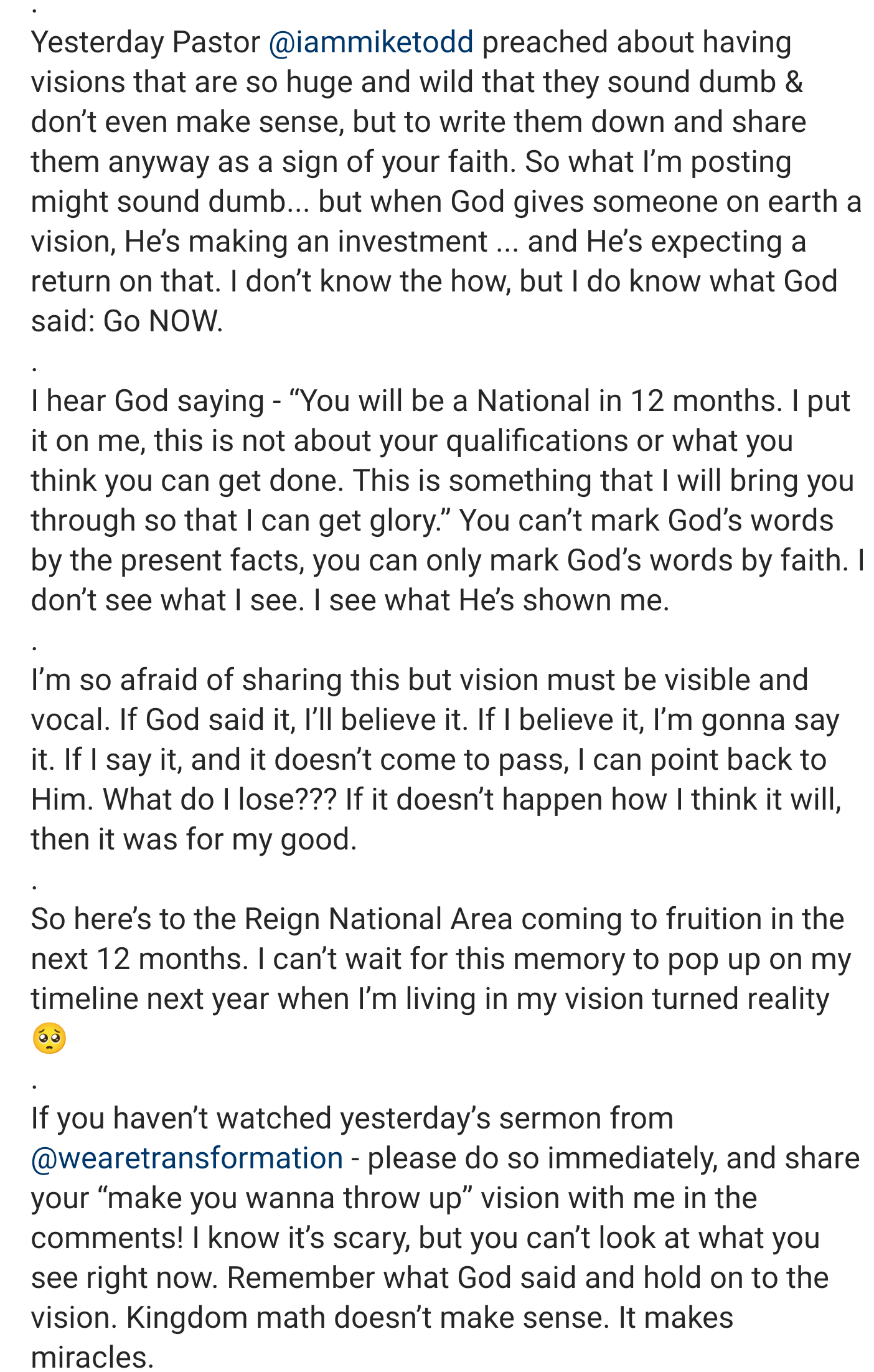
Task: Click the words 'He's making an investment'
Action: tap(306, 242)
